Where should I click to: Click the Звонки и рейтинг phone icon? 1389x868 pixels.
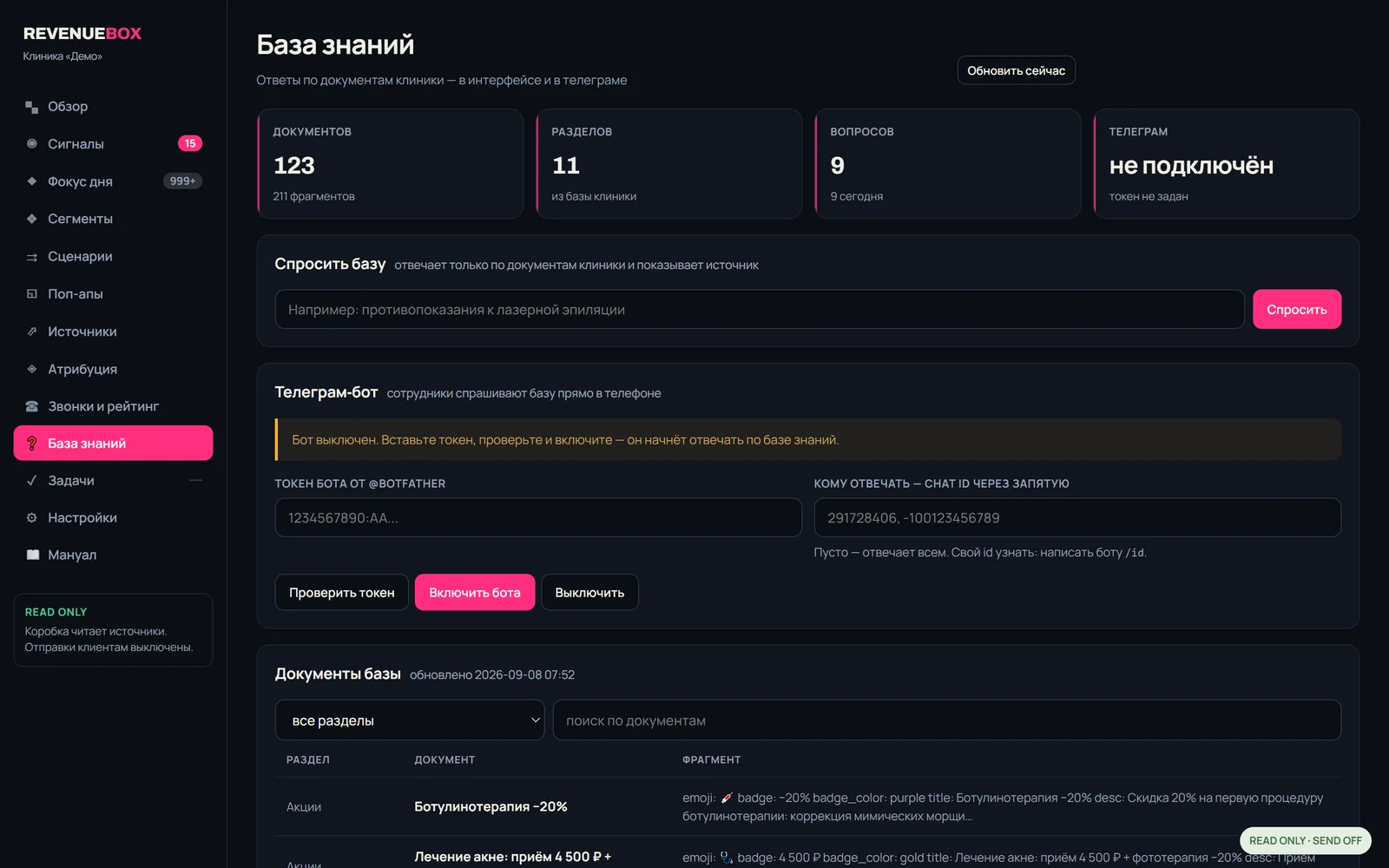click(x=32, y=406)
